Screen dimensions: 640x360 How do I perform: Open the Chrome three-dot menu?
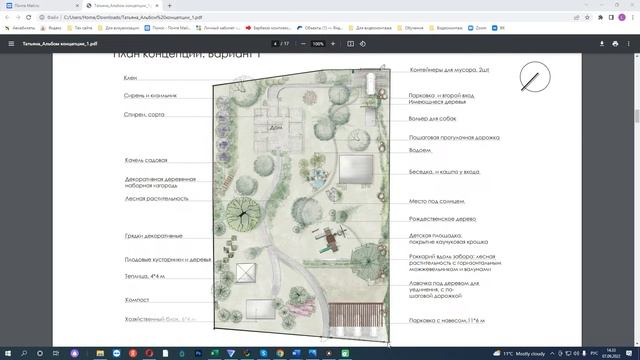pyautogui.click(x=633, y=17)
